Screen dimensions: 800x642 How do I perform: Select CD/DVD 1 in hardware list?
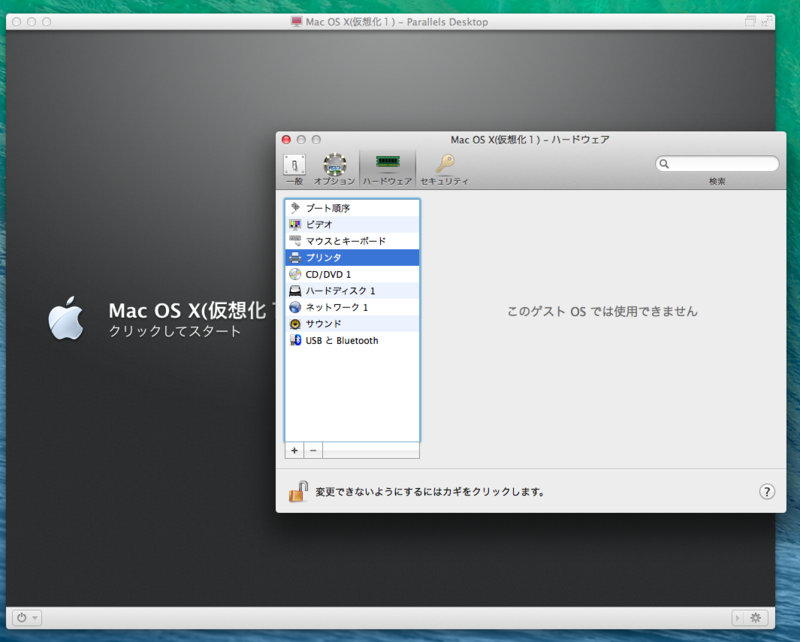click(x=352, y=274)
